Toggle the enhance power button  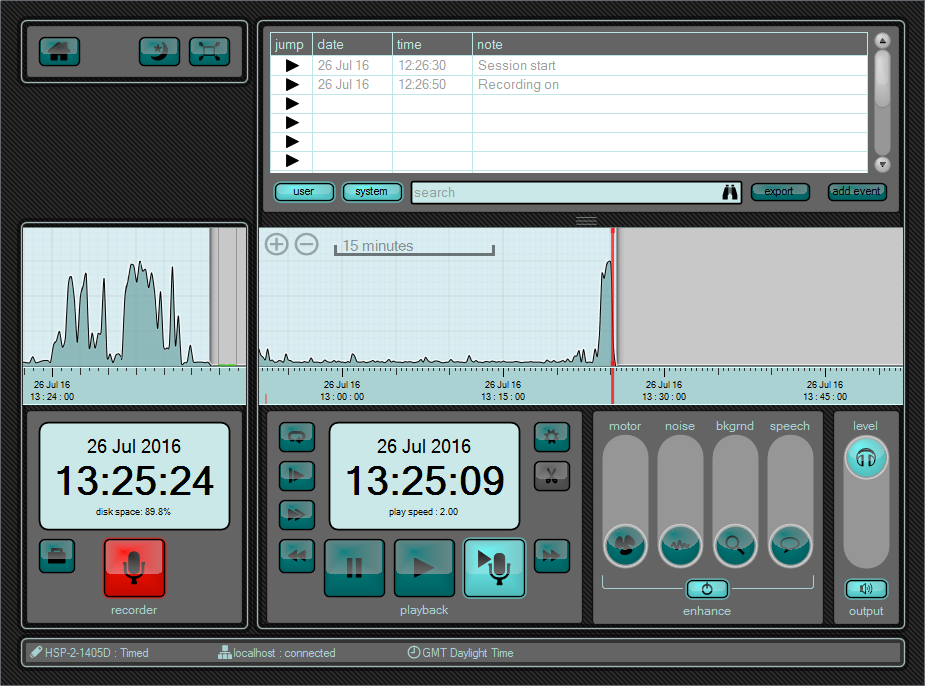(x=707, y=589)
